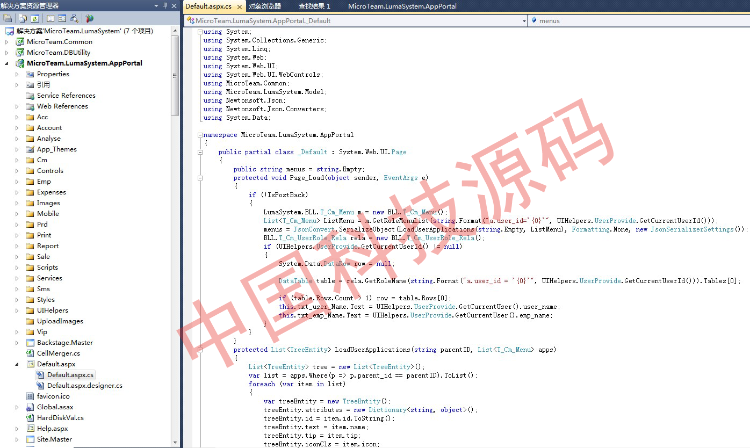750x448 pixels.
Task: Open the second editor tab after Default.aspx.cs
Action: click(265, 6)
